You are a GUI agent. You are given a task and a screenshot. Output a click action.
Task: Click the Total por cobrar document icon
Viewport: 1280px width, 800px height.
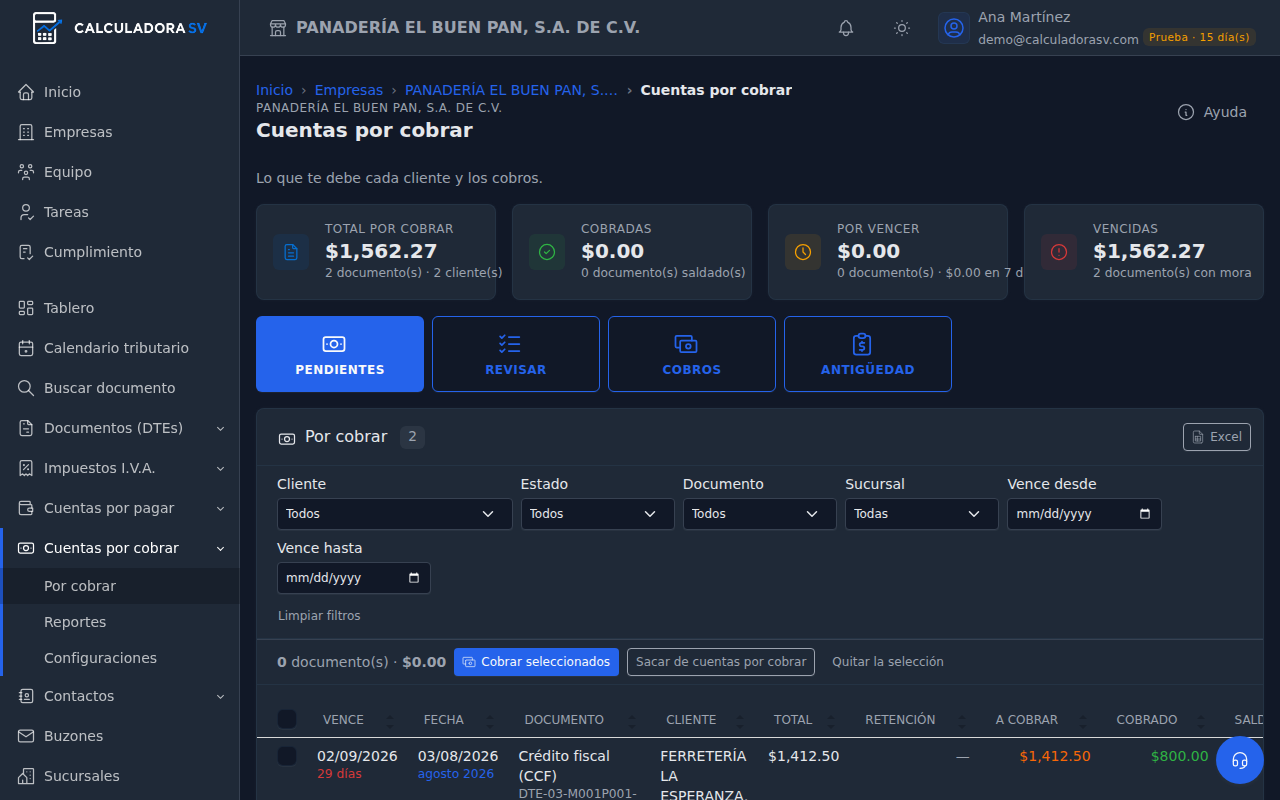coord(291,252)
